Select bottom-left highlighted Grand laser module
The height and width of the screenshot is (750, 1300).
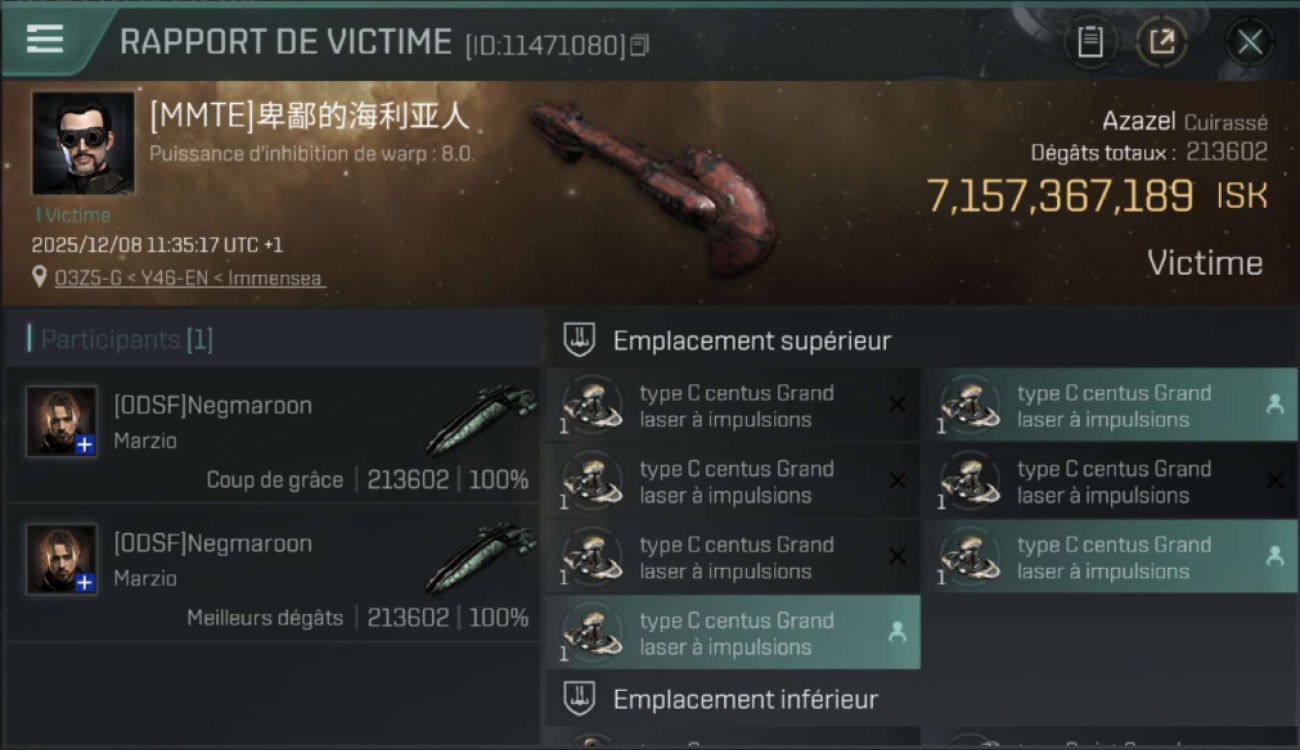(733, 632)
